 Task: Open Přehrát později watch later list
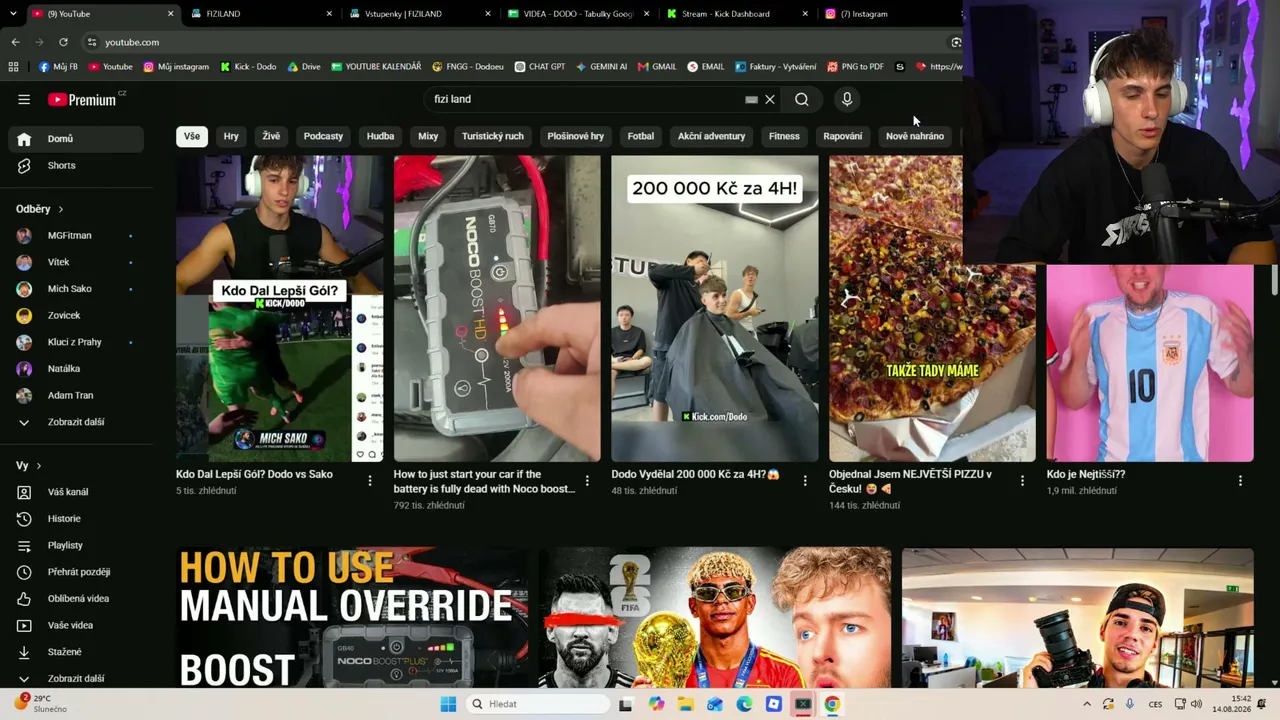click(x=76, y=572)
